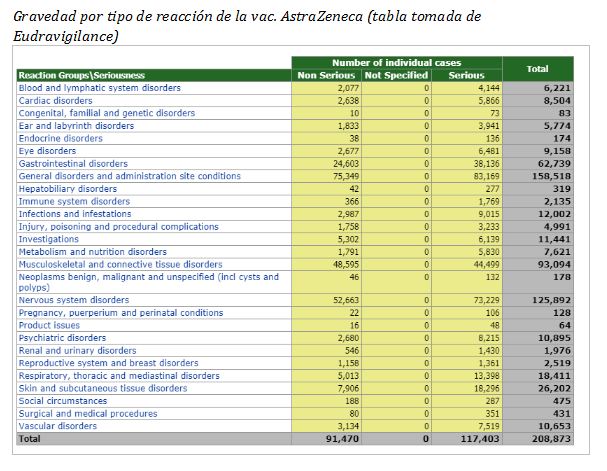
Task: Open Infections and infestations link
Action: [x=75, y=214]
